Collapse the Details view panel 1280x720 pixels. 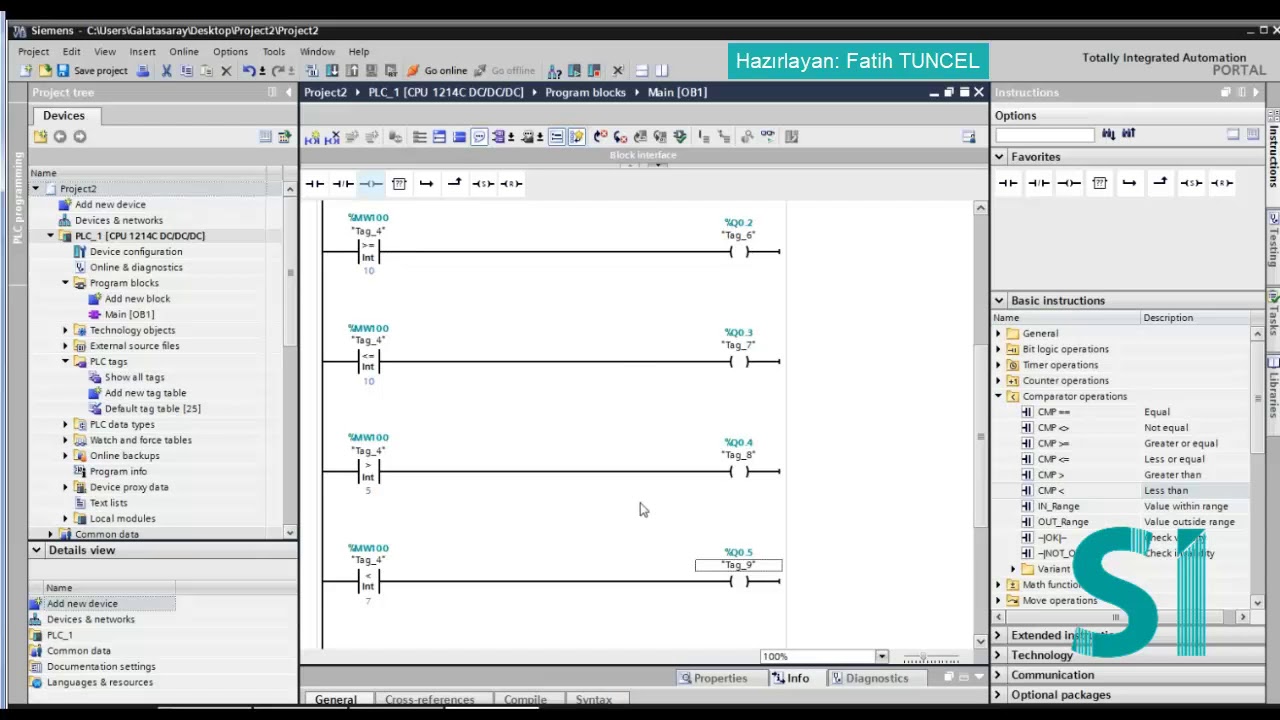(x=36, y=550)
